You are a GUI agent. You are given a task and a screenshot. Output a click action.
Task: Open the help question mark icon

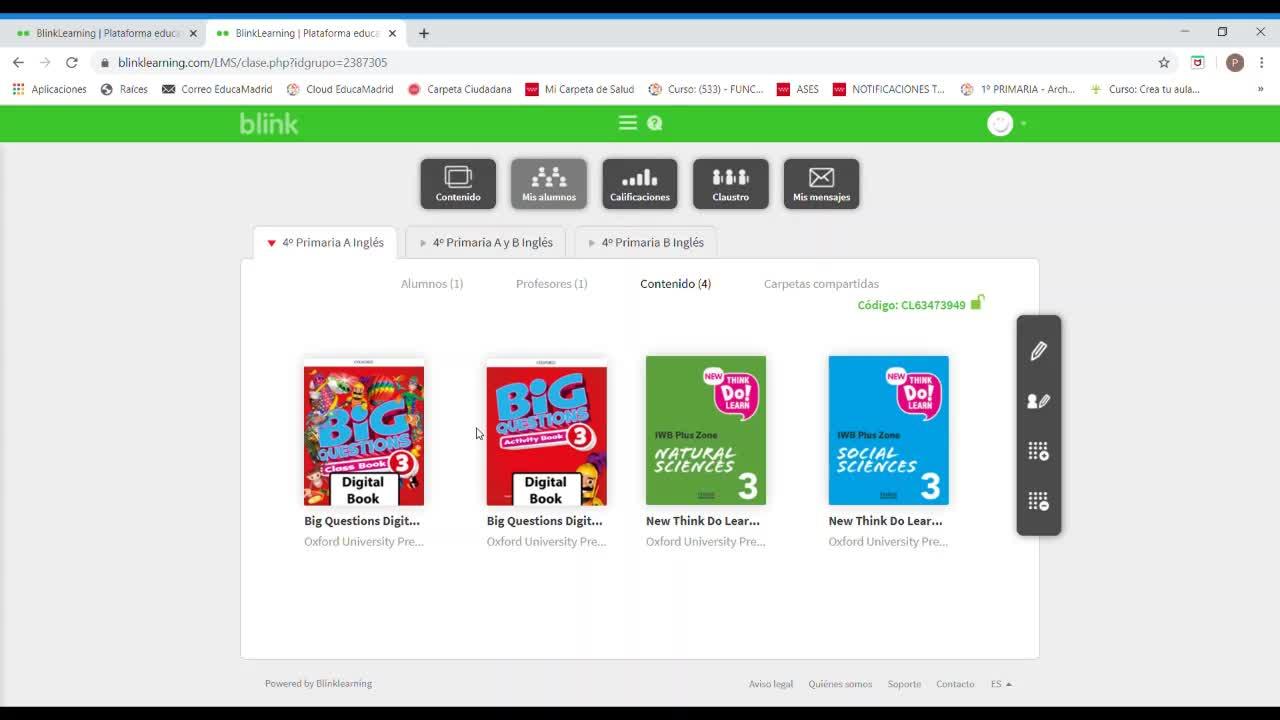655,123
